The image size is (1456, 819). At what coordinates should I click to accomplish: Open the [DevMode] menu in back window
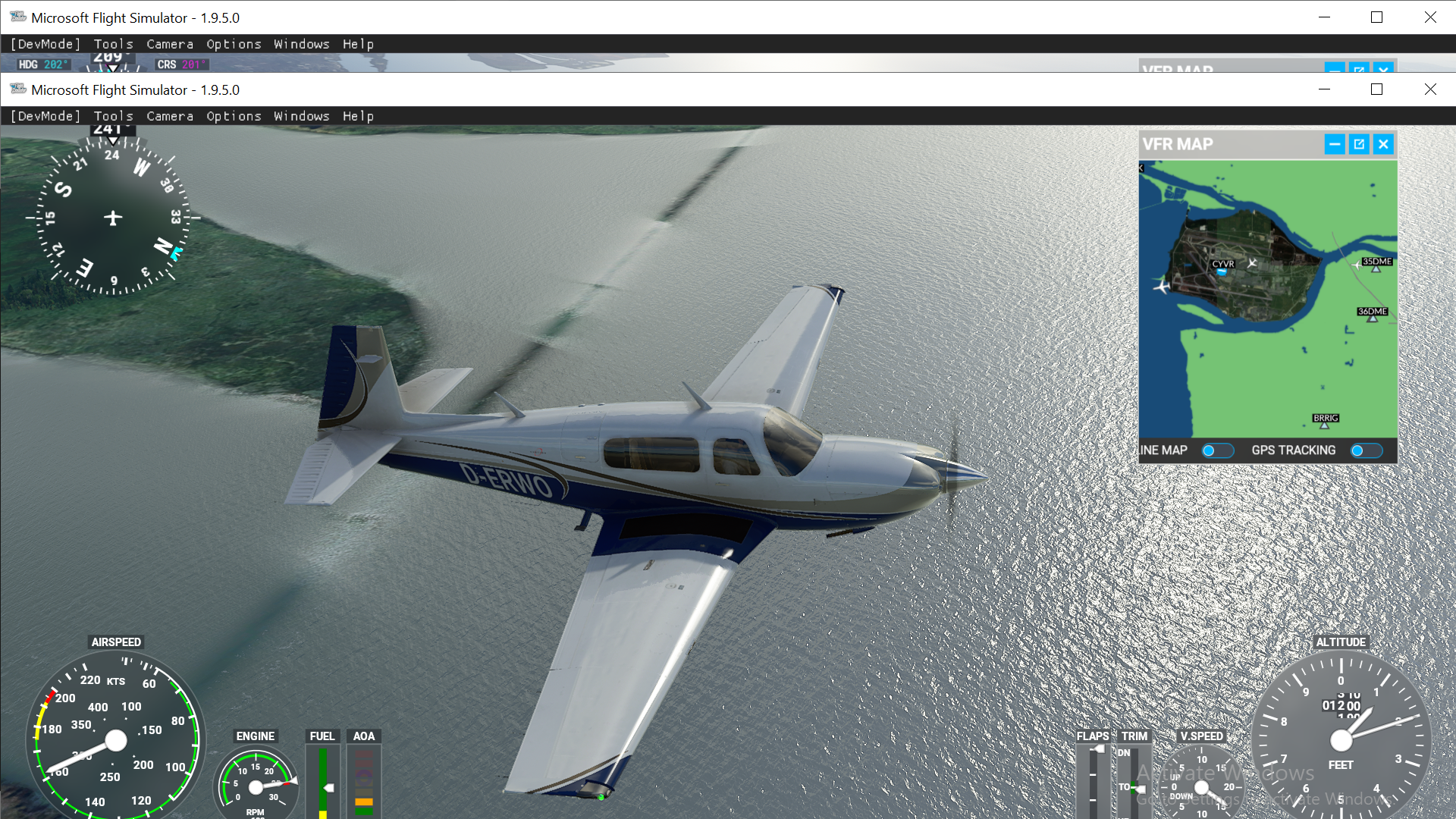[x=45, y=44]
